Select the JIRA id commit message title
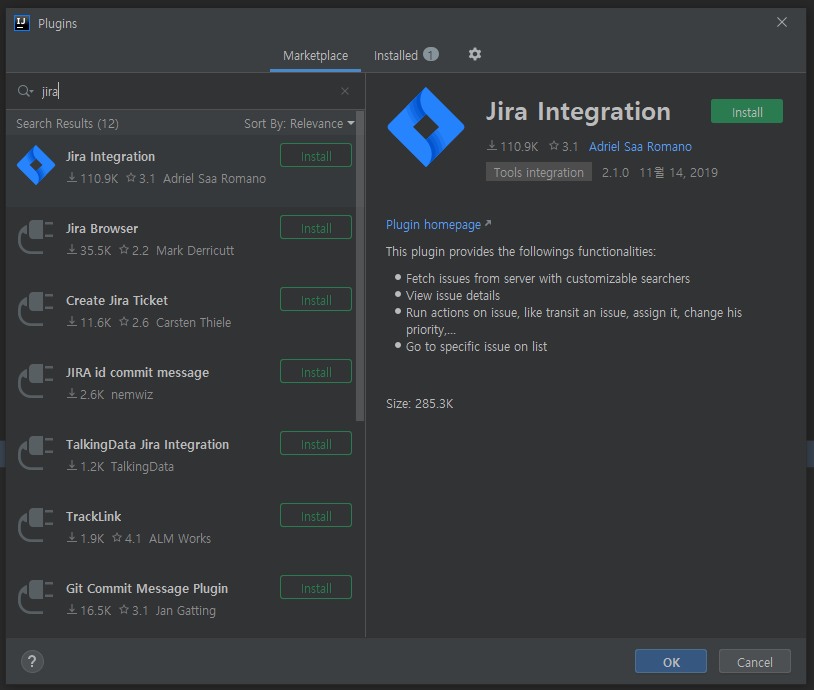The width and height of the screenshot is (814, 690). coord(137,373)
